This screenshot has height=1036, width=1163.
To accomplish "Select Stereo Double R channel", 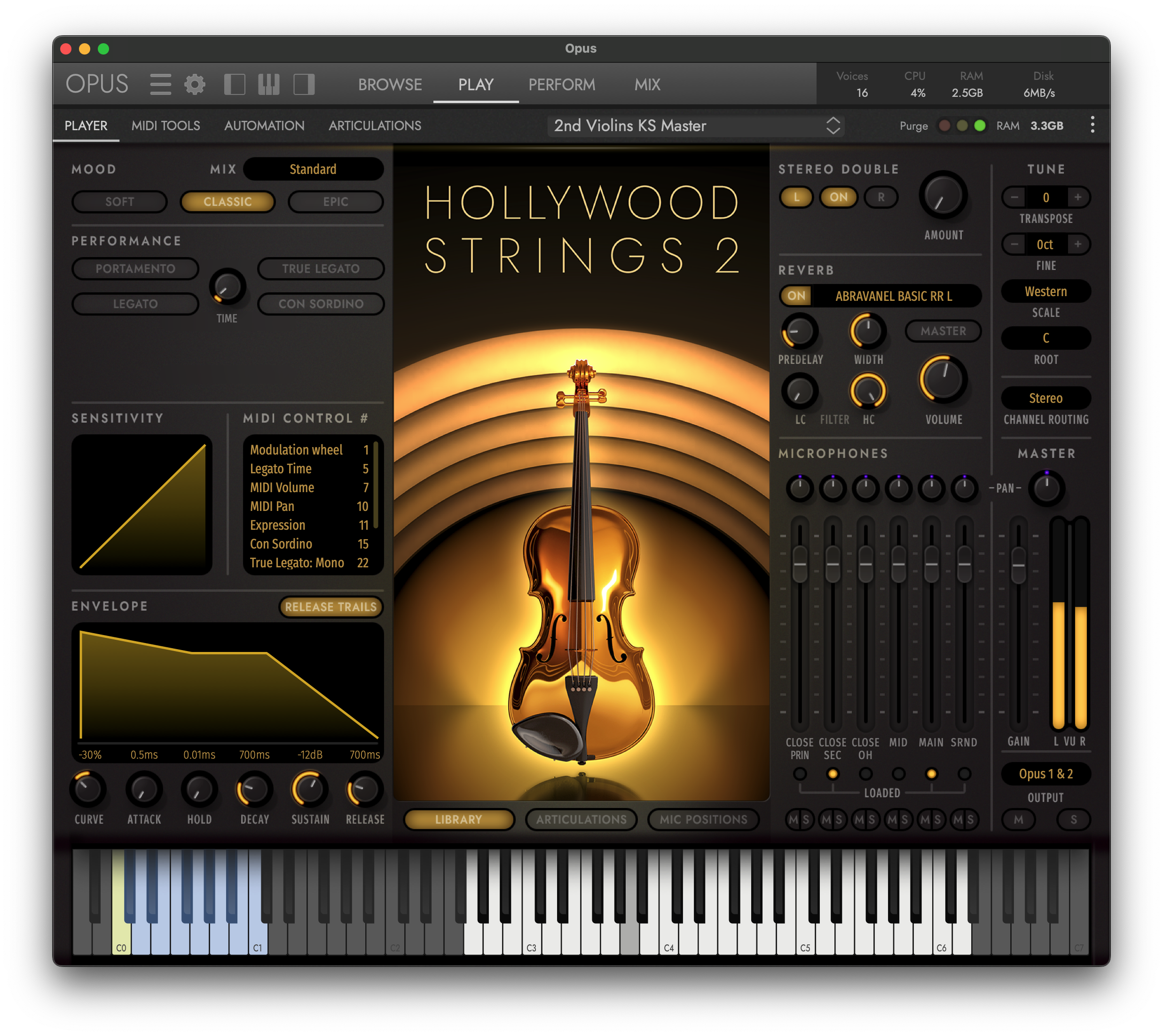I will point(880,197).
